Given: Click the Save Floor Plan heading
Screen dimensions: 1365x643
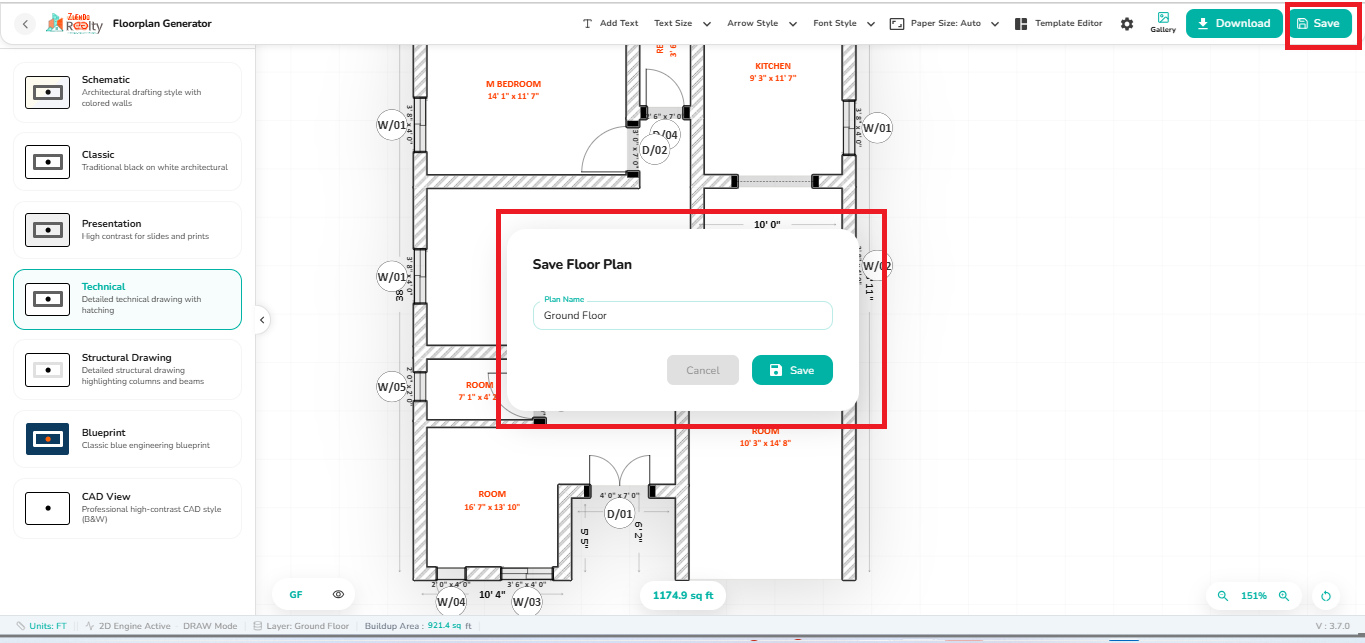Looking at the screenshot, I should [582, 265].
